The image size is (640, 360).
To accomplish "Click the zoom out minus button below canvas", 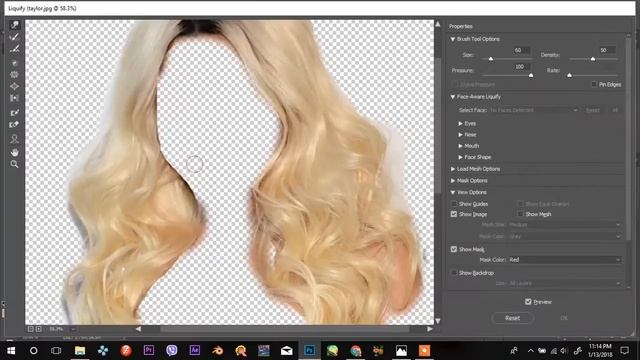I will pyautogui.click(x=31, y=329).
